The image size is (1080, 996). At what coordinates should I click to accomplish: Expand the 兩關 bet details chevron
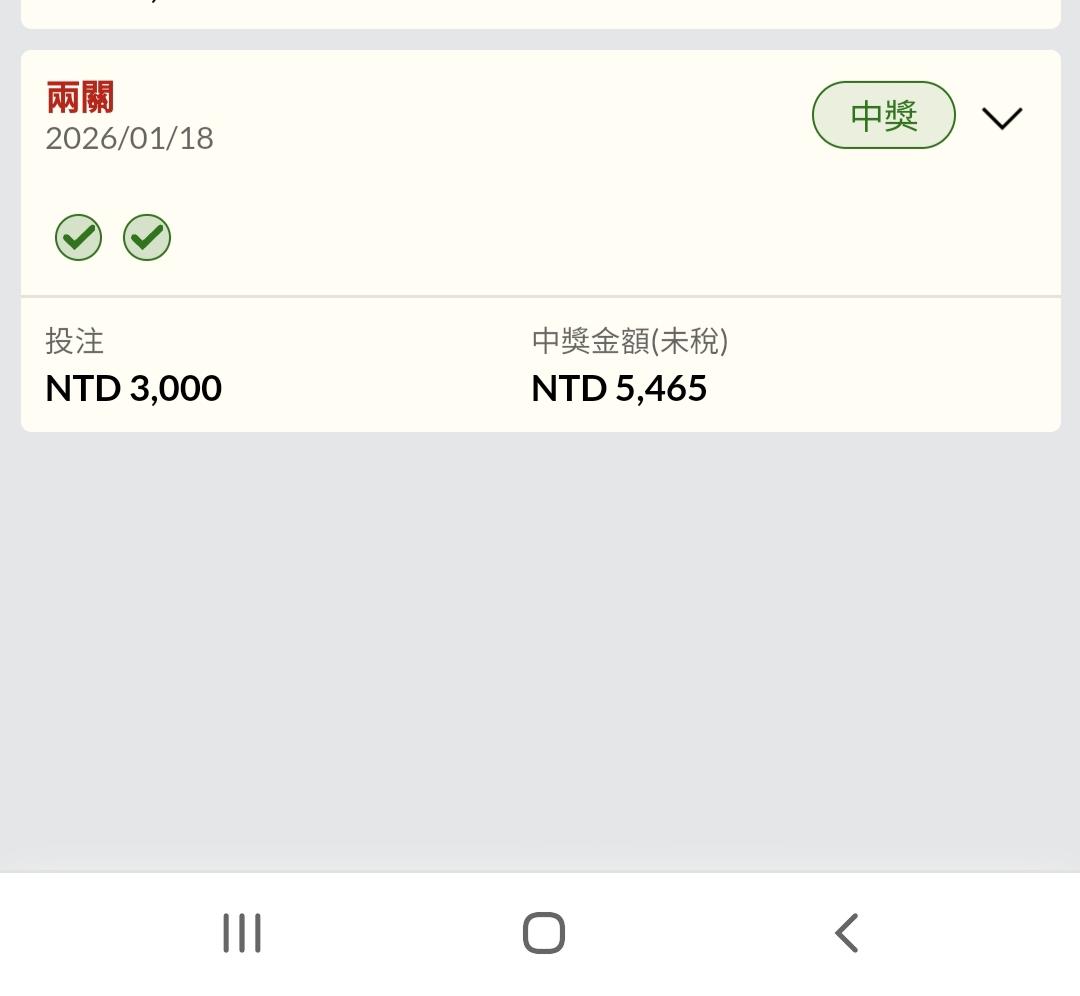pyautogui.click(x=1001, y=118)
